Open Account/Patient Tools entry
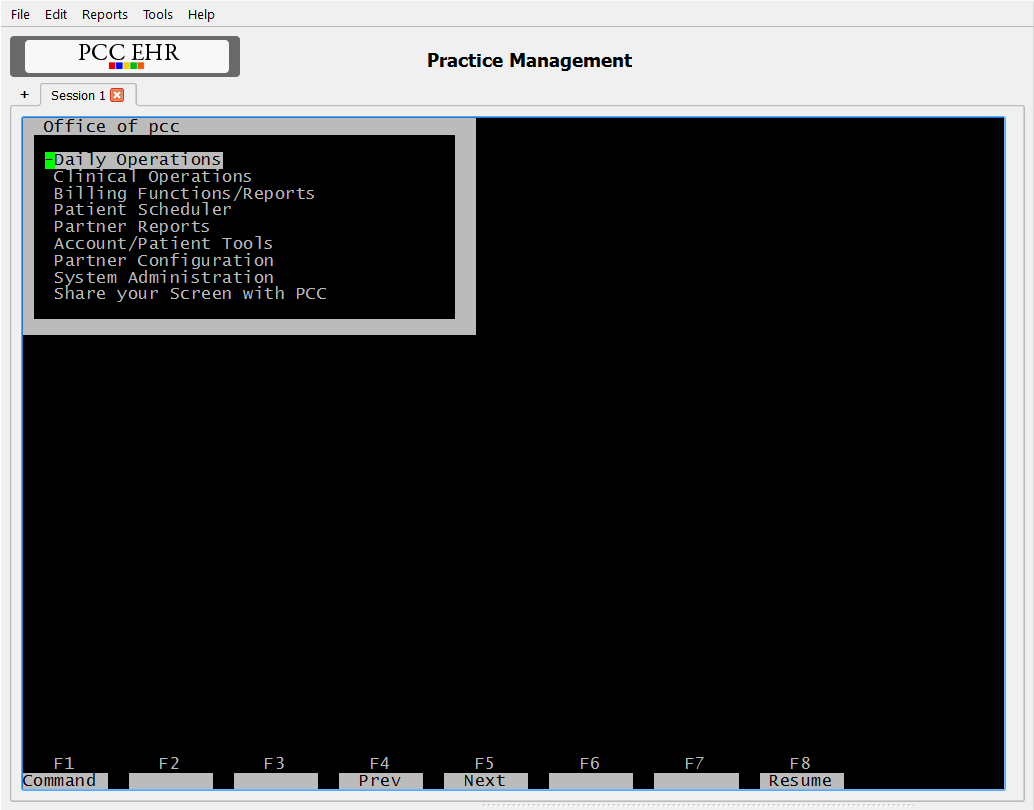1034x810 pixels. pos(163,243)
